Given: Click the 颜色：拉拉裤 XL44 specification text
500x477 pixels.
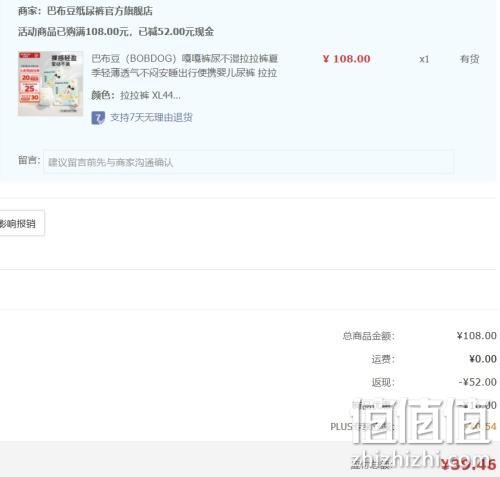Looking at the screenshot, I should (136, 96).
